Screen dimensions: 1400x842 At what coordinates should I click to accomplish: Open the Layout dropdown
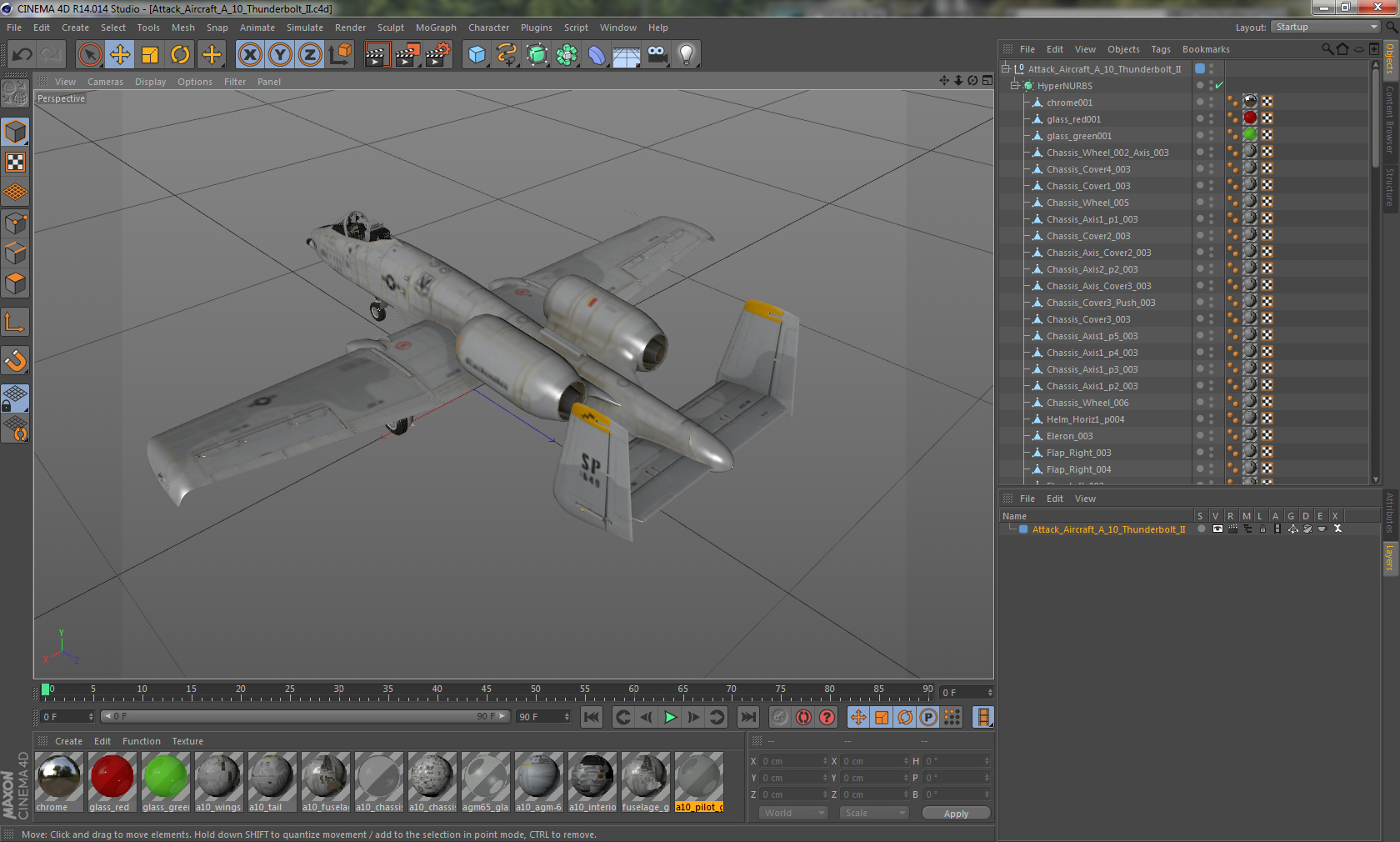click(1325, 27)
